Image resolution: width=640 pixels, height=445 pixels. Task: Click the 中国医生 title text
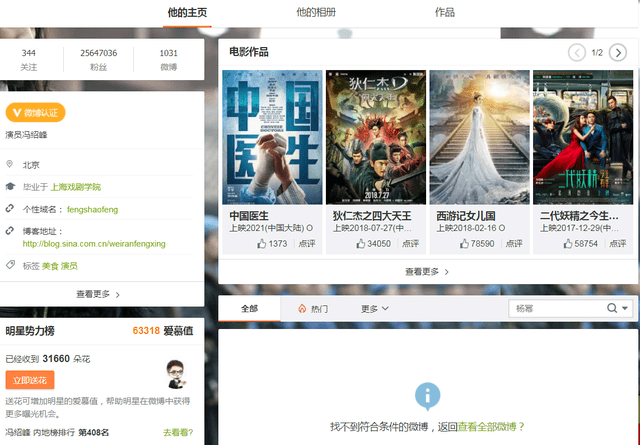point(249,216)
